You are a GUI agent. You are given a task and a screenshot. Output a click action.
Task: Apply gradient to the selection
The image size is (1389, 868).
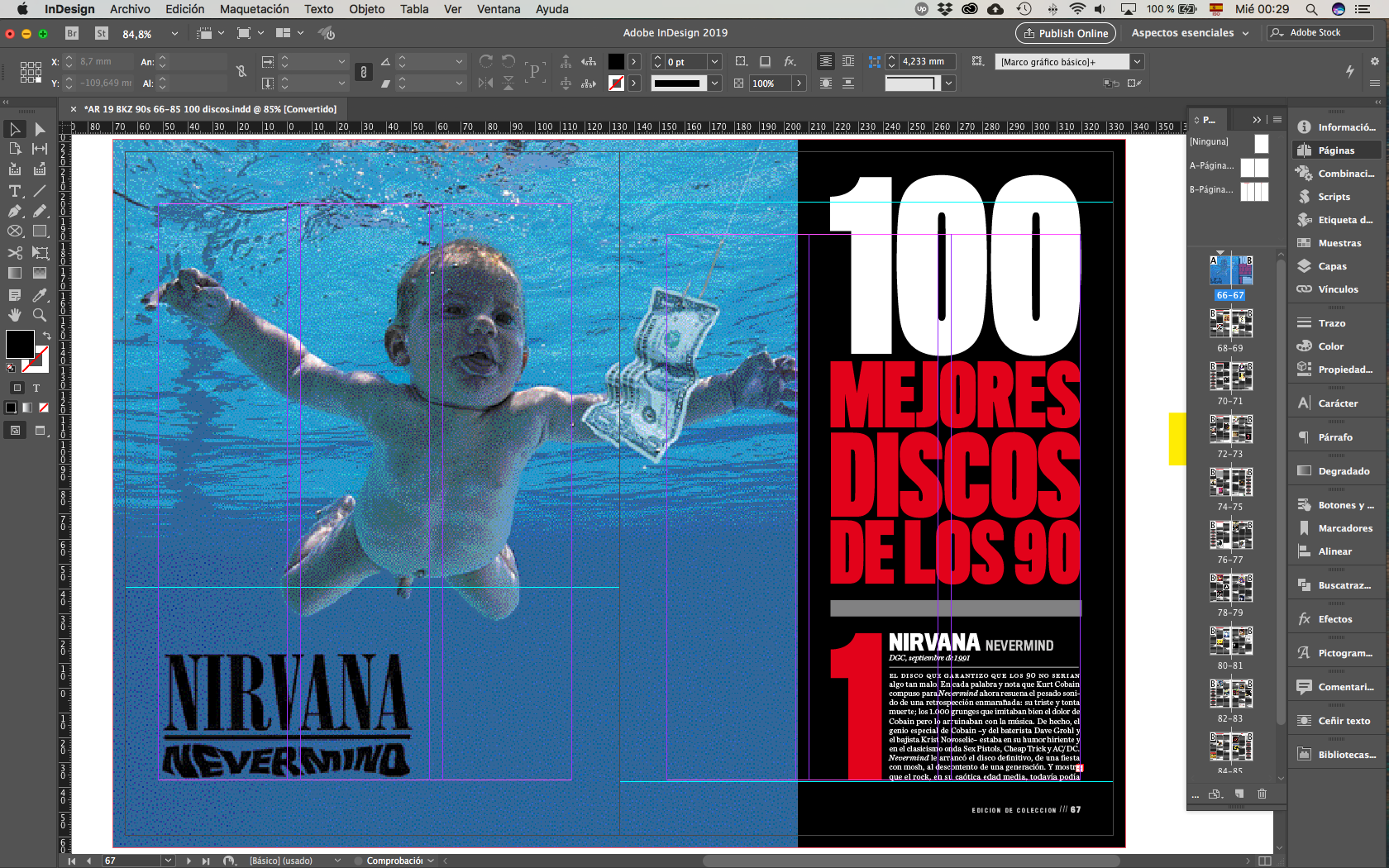[x=27, y=408]
